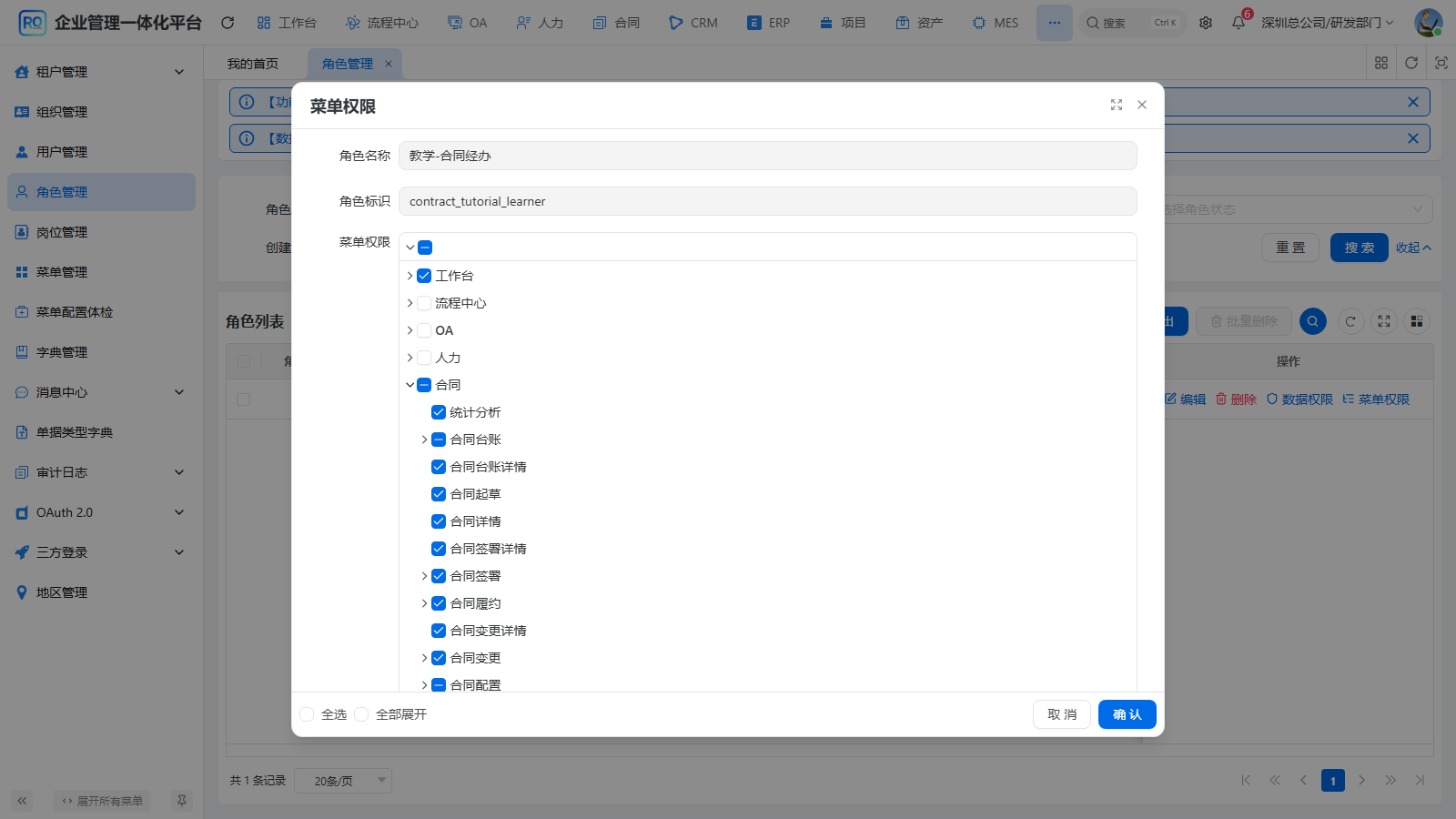Uncheck the 合同起草 checkbox

pos(439,494)
